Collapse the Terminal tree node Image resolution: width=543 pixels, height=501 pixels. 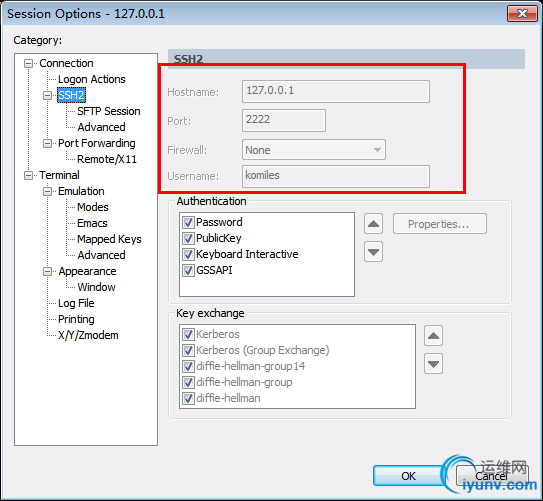pos(28,175)
